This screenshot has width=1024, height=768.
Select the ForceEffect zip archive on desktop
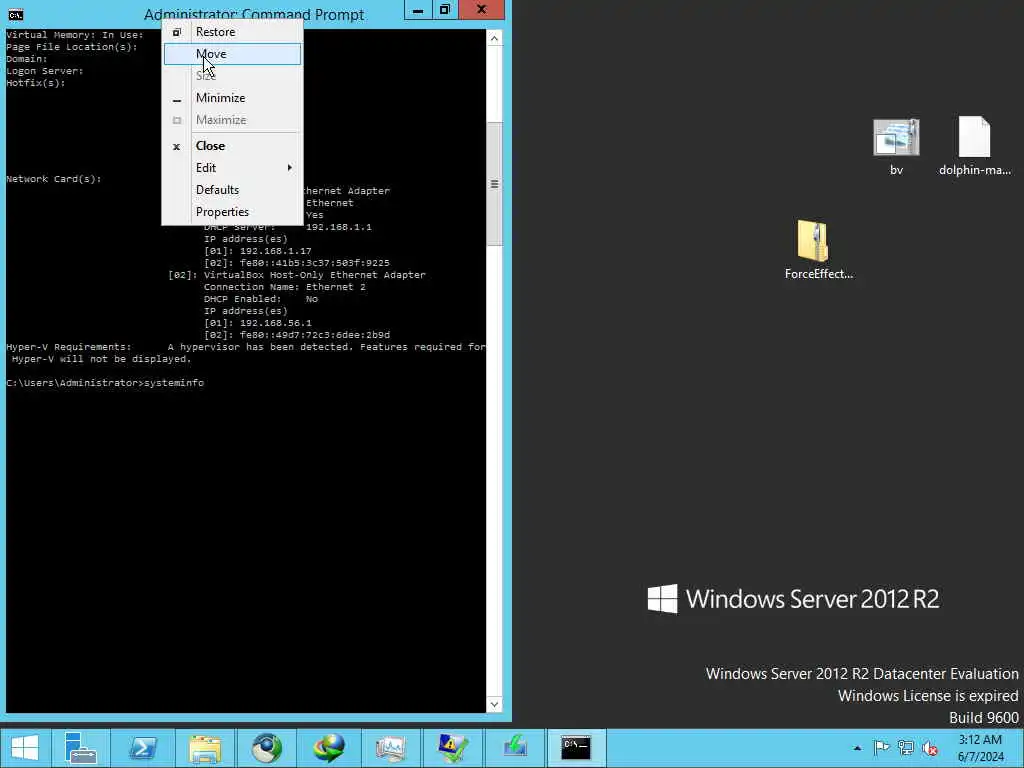click(x=818, y=250)
